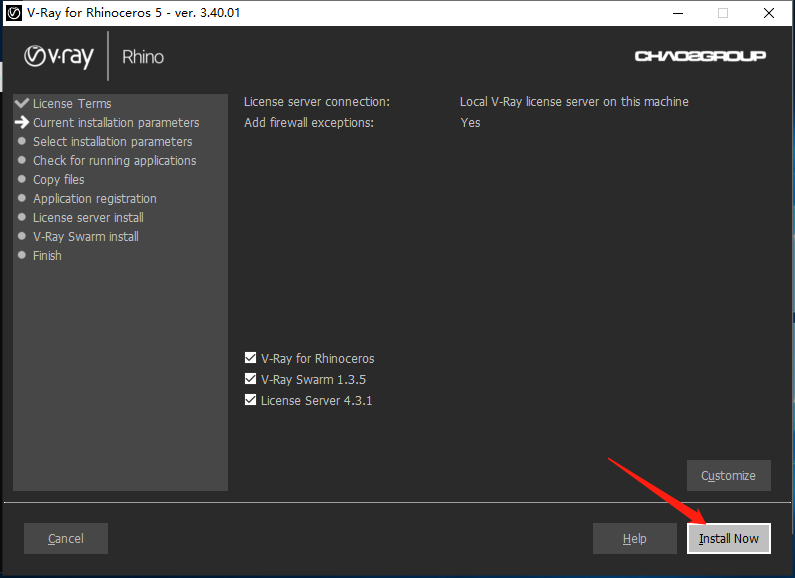Click the Finish step
The height and width of the screenshot is (578, 795).
pos(47,256)
